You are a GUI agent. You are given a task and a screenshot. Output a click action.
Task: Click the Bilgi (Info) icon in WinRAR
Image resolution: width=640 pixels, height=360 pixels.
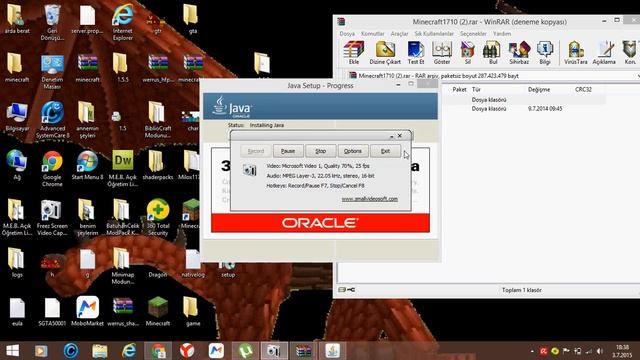544,53
